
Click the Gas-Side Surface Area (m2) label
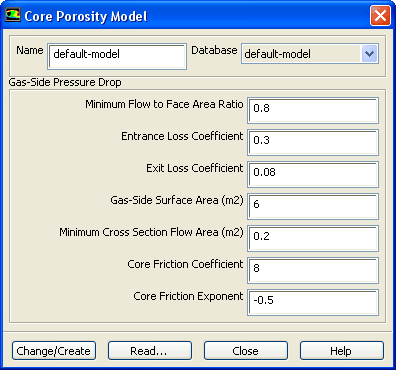click(x=177, y=200)
